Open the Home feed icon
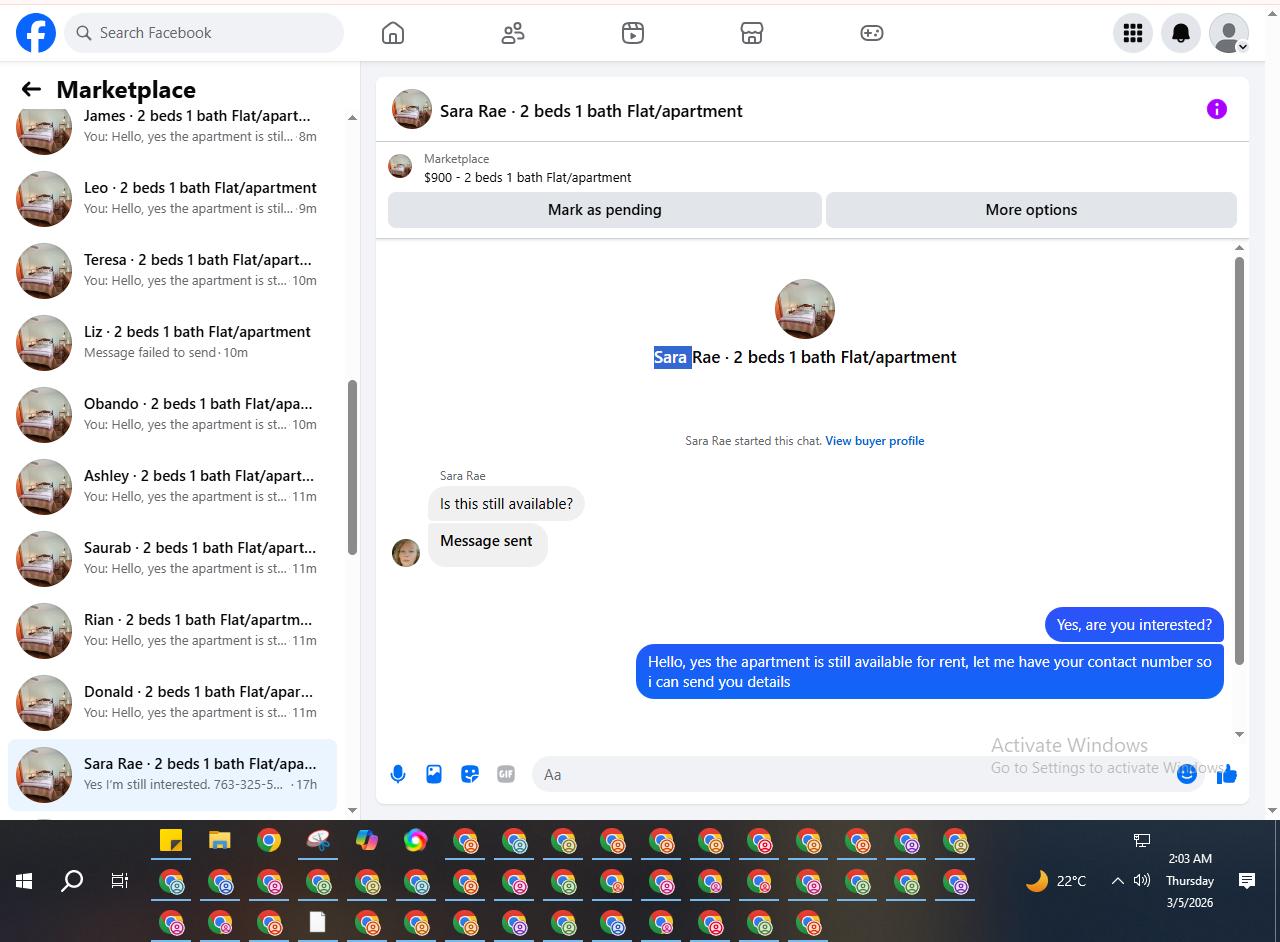Screen dimensions: 1280x942 pos(393,33)
